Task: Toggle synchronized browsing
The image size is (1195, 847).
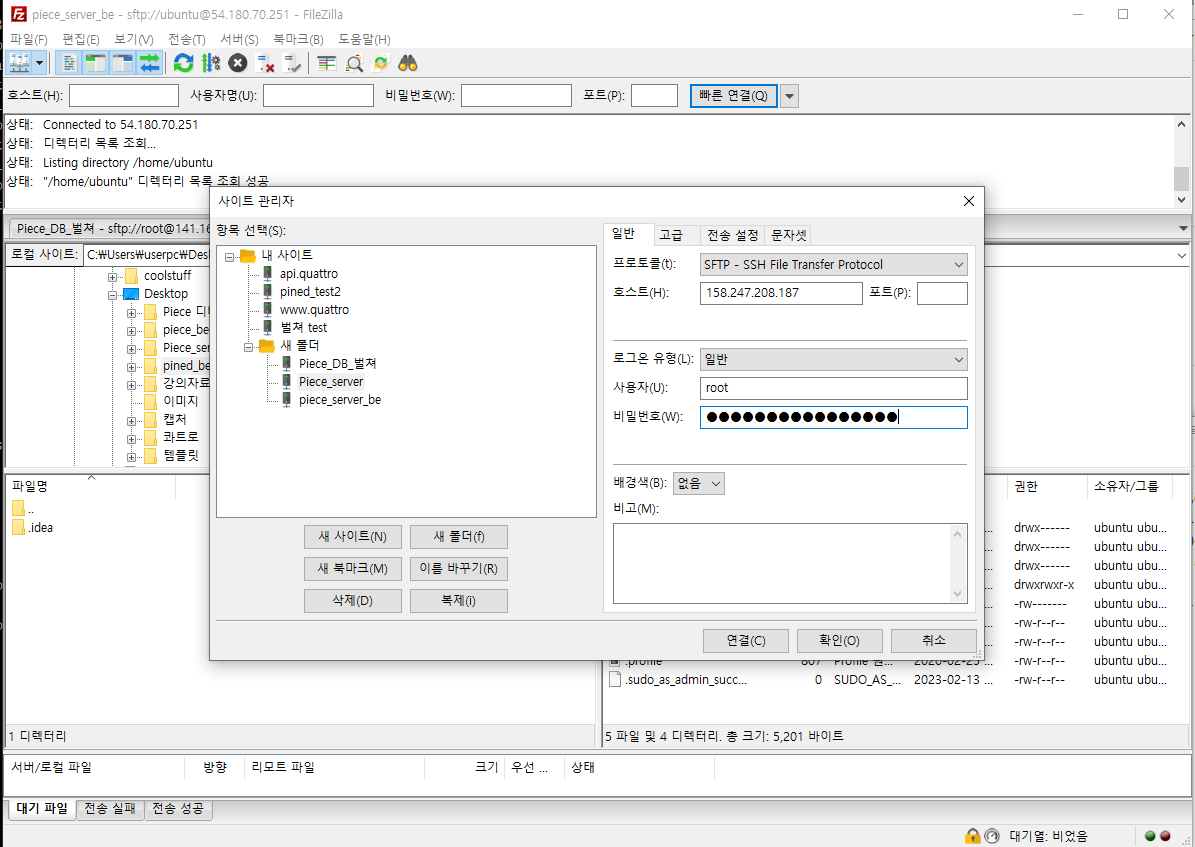Action: (380, 63)
